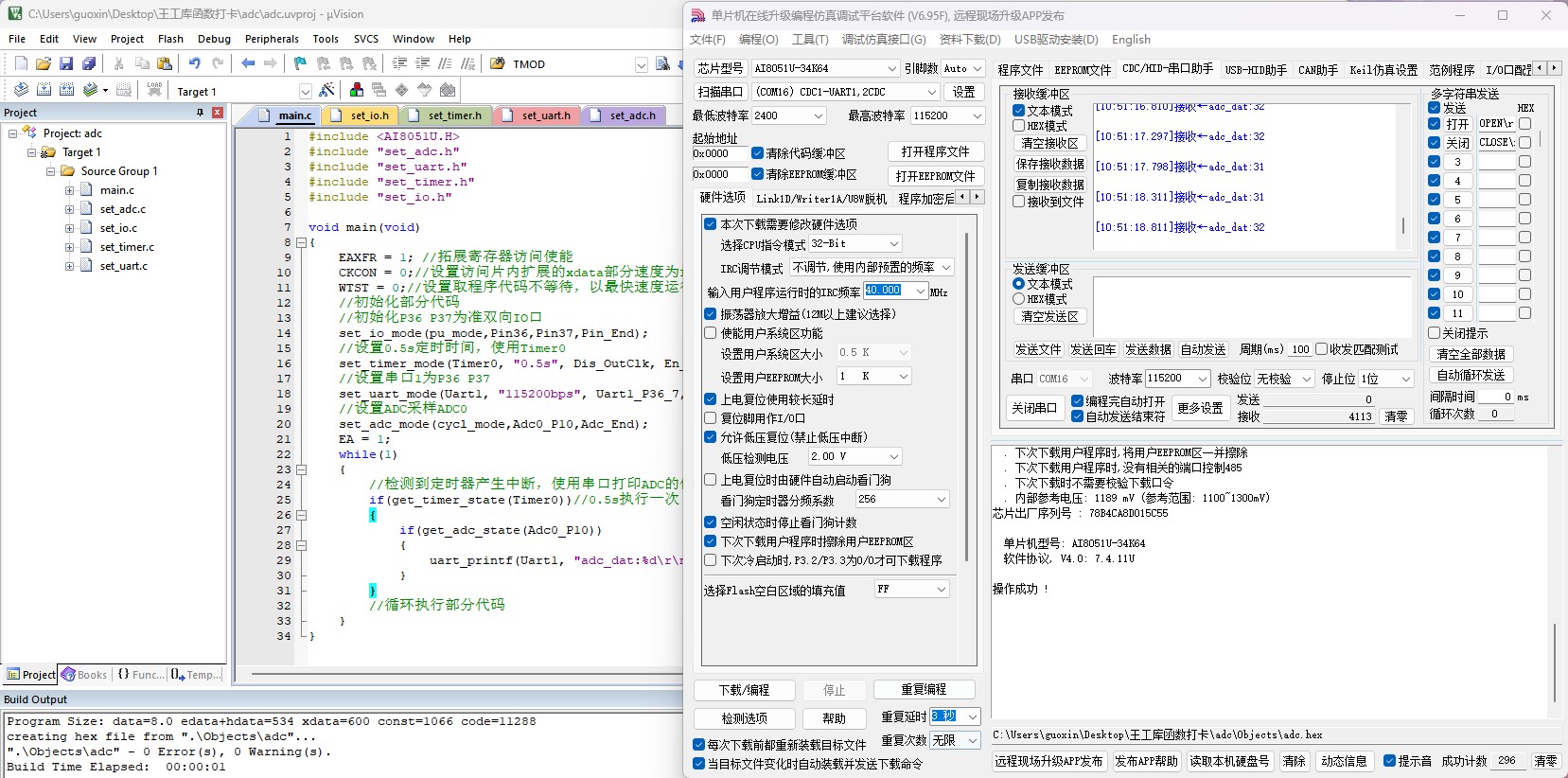This screenshot has height=778, width=1568.
Task: Click File Extensions and Books colored blocks icon
Action: click(357, 90)
